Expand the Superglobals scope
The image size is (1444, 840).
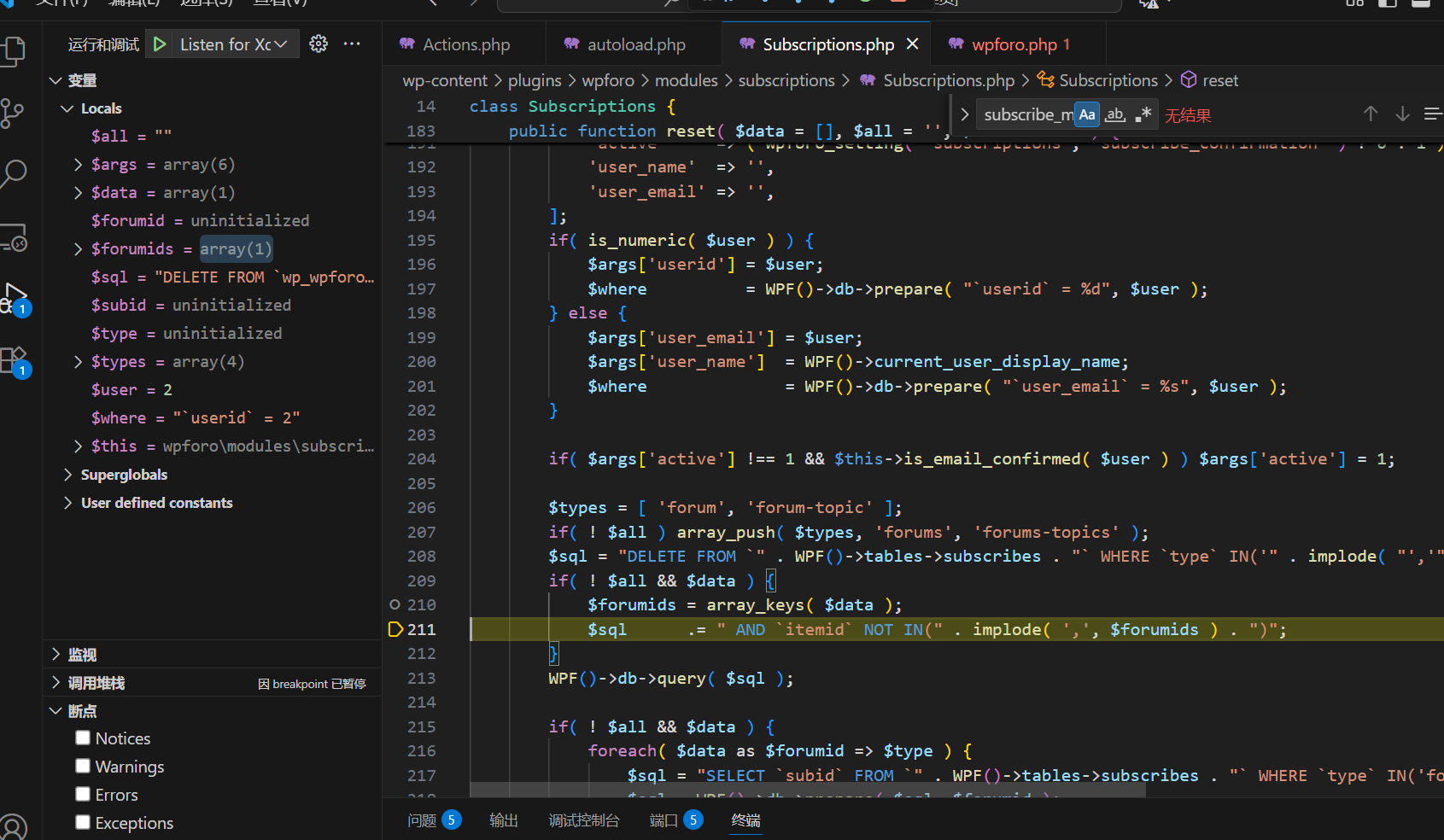click(67, 475)
